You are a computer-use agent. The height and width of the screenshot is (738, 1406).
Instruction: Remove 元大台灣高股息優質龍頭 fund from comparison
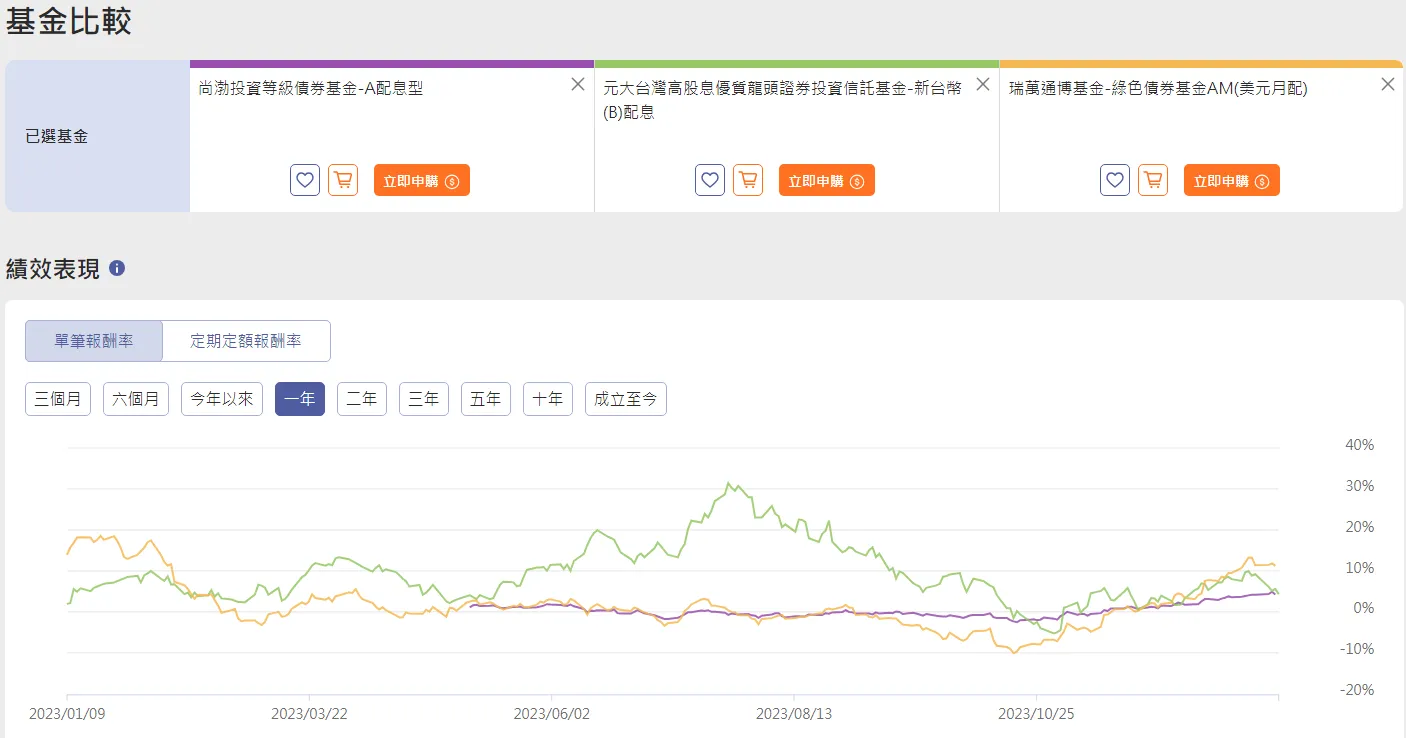(983, 84)
